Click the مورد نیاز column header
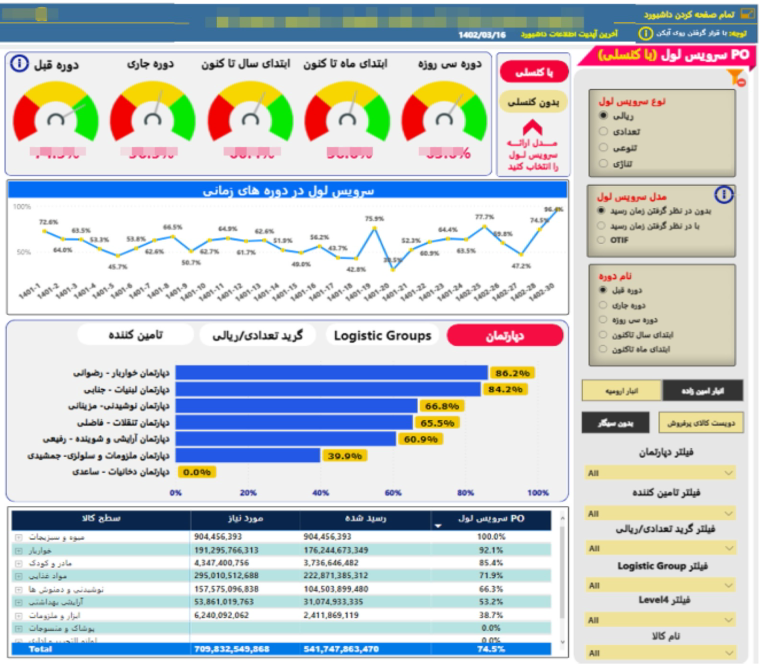 pyautogui.click(x=245, y=519)
